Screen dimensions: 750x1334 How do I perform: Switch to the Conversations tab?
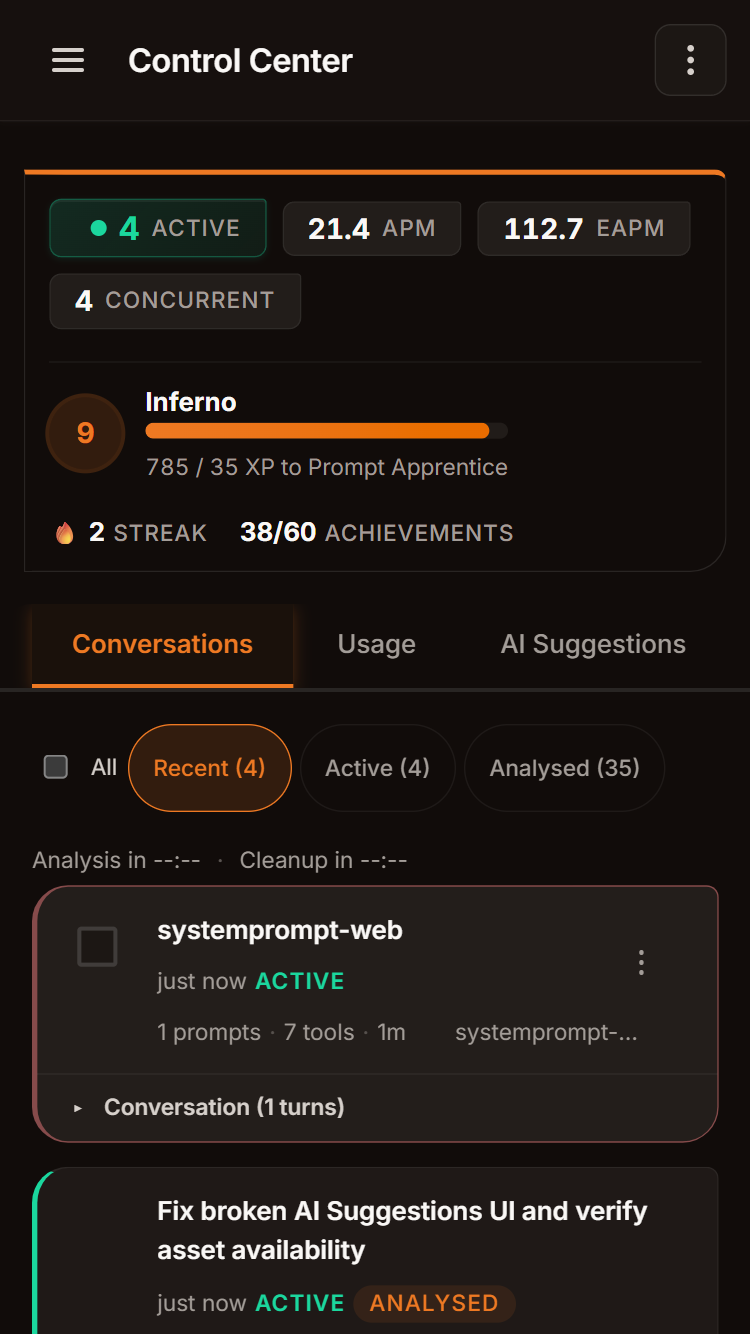(163, 644)
